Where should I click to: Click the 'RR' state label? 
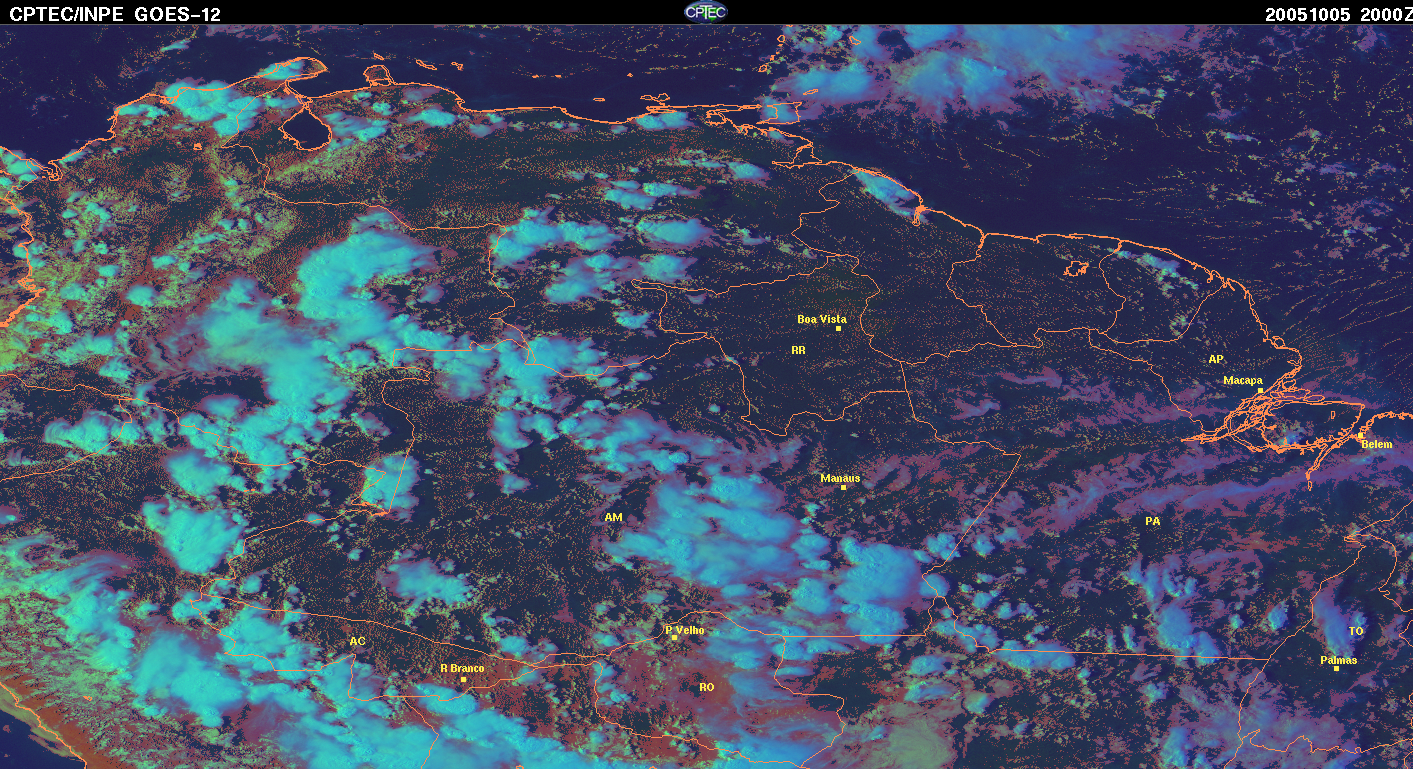[798, 351]
